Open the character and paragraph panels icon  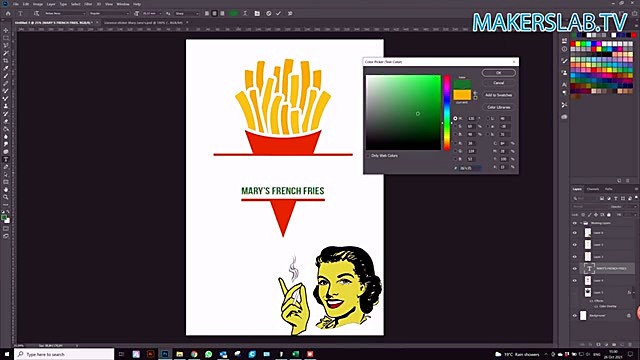coord(257,13)
